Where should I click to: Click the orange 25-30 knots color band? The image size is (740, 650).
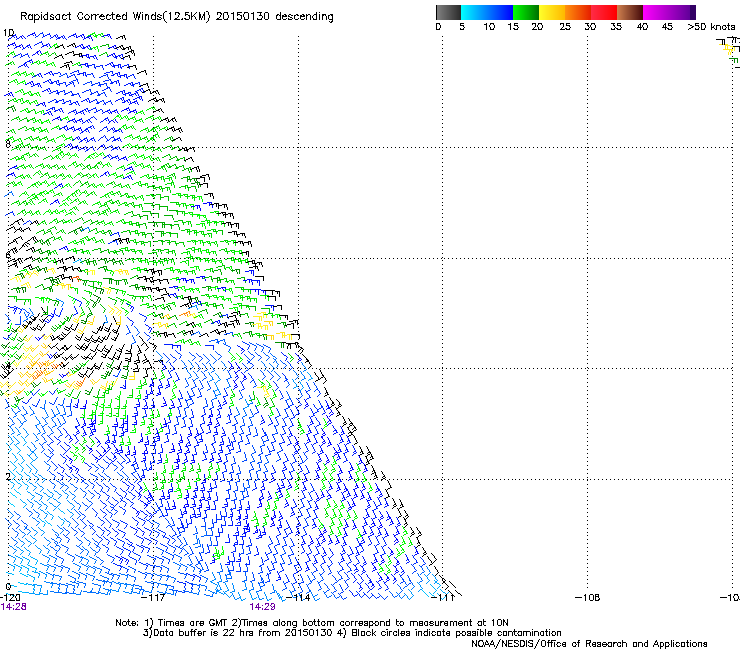pyautogui.click(x=578, y=12)
